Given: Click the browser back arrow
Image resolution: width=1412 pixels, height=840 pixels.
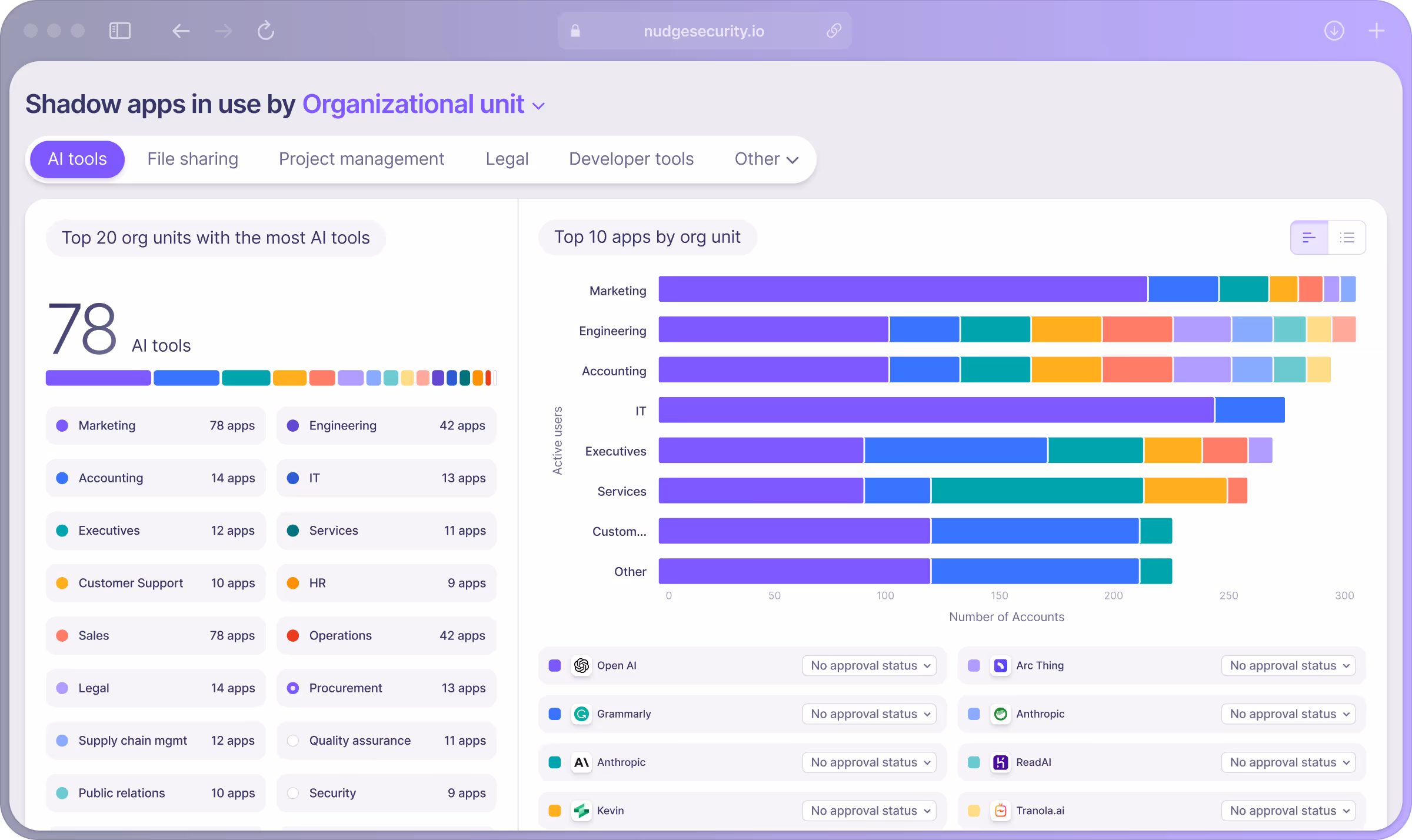Looking at the screenshot, I should [181, 31].
